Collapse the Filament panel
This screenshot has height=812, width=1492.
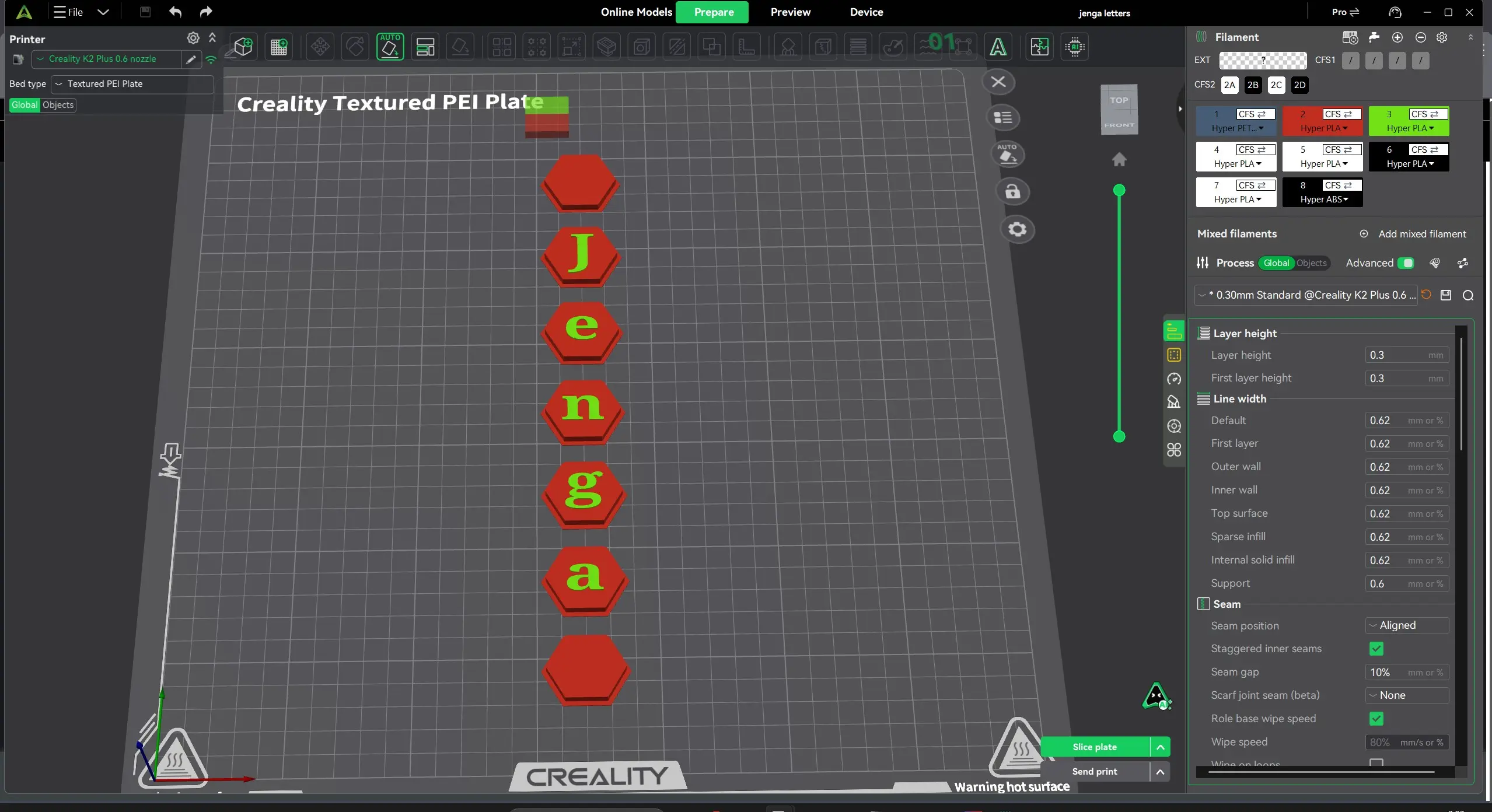(1470, 37)
